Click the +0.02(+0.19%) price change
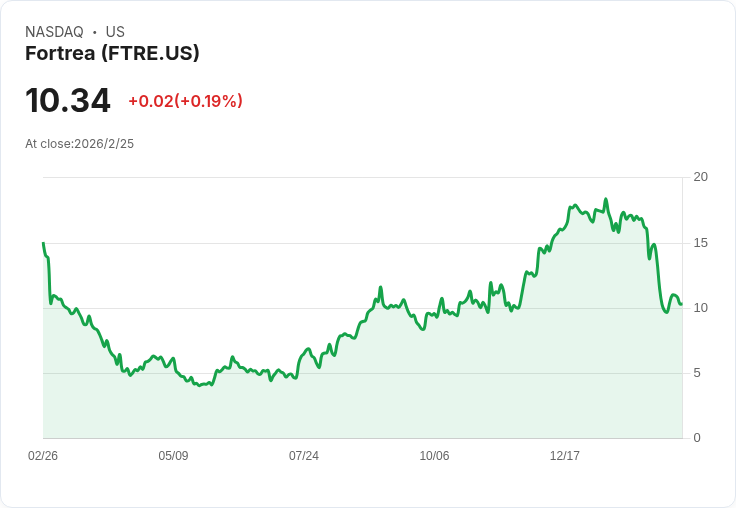 185,101
